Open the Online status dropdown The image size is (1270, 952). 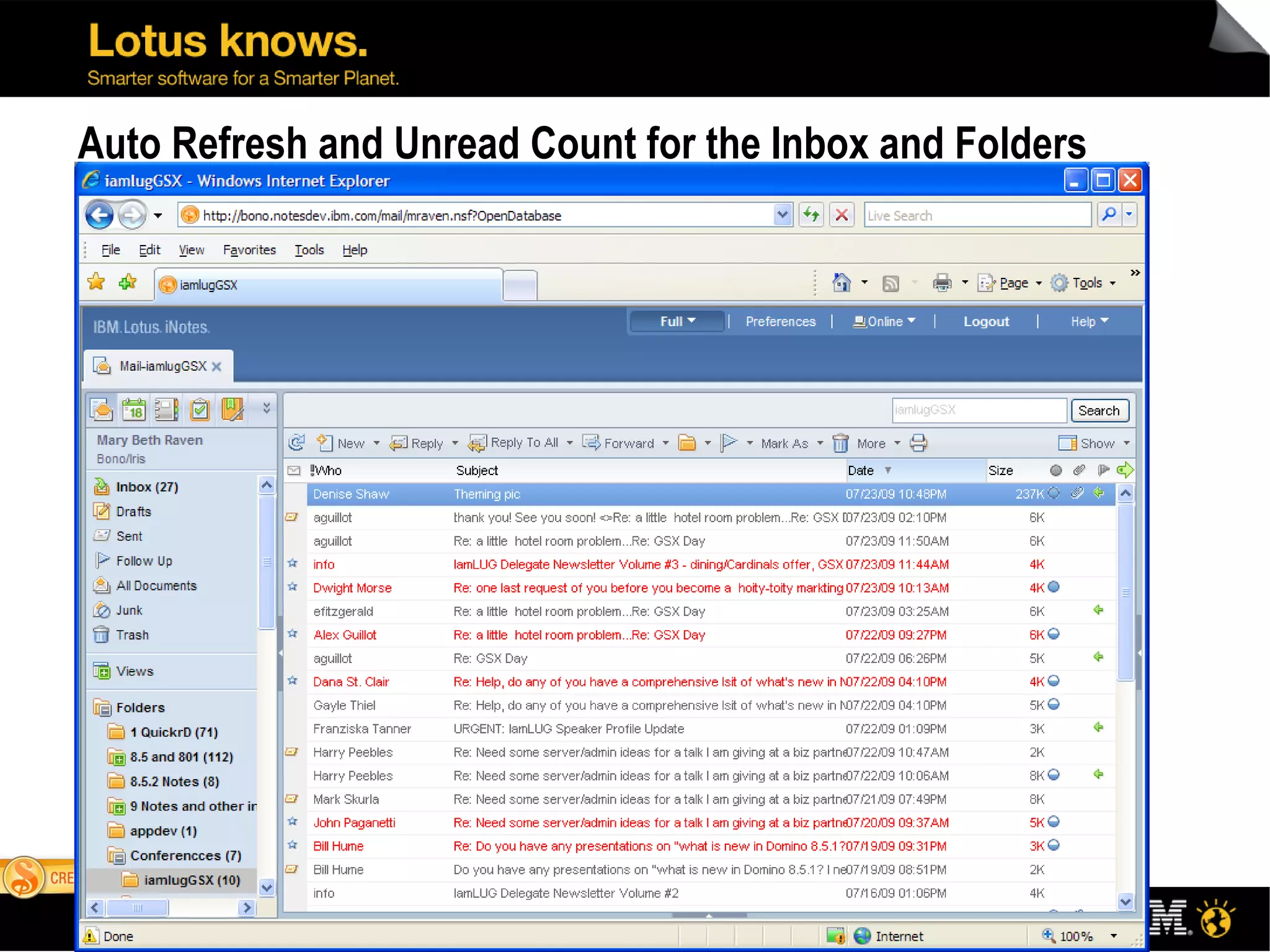884,321
